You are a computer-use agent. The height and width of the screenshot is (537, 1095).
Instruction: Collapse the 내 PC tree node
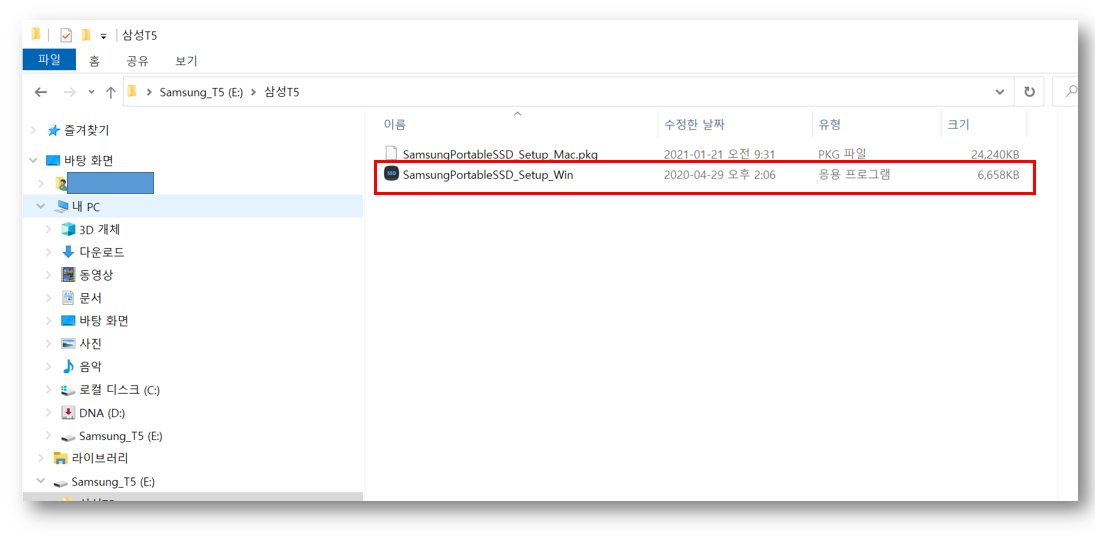coord(43,207)
